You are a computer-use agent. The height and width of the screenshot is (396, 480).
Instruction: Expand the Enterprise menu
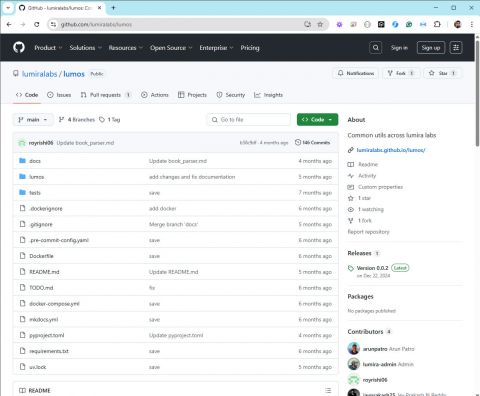216,48
